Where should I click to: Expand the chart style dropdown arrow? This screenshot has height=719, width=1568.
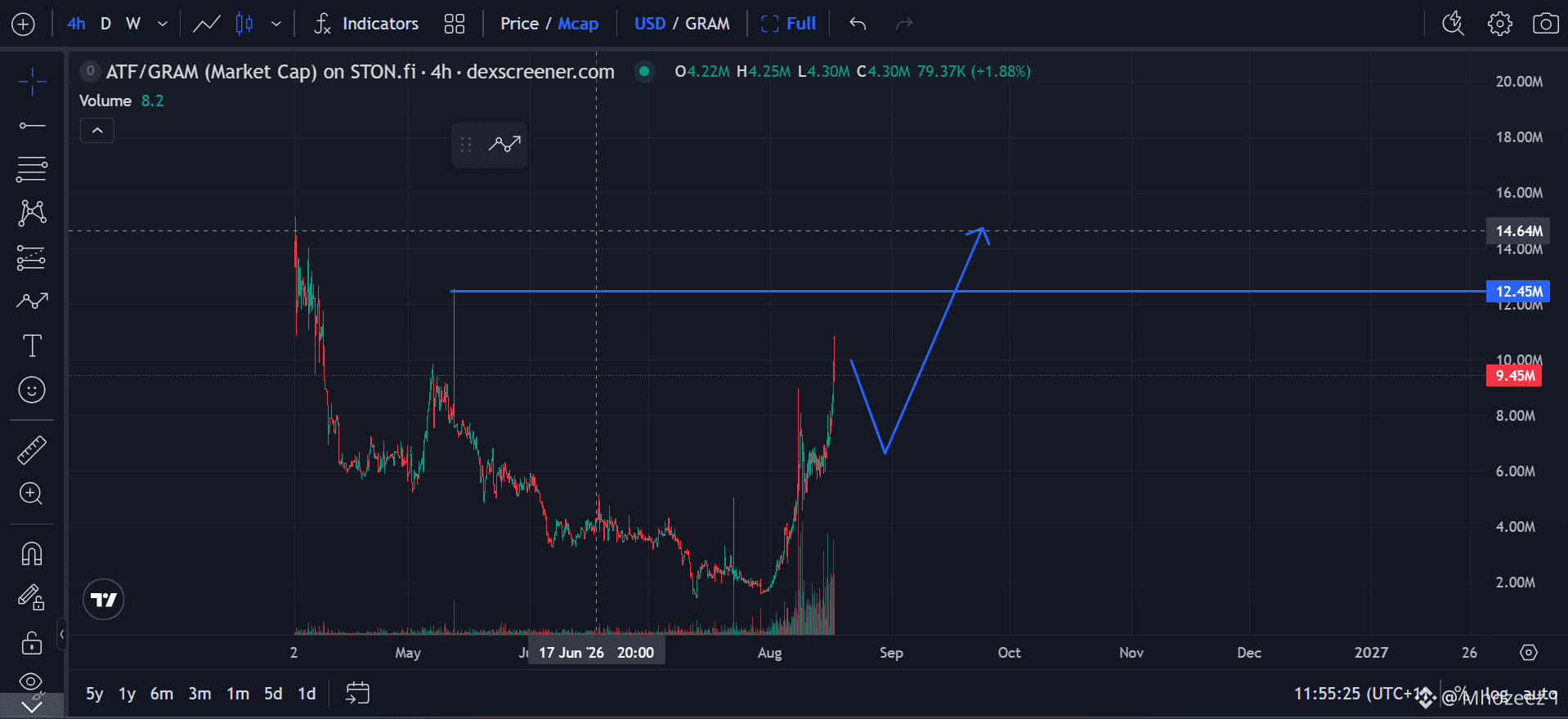[276, 24]
